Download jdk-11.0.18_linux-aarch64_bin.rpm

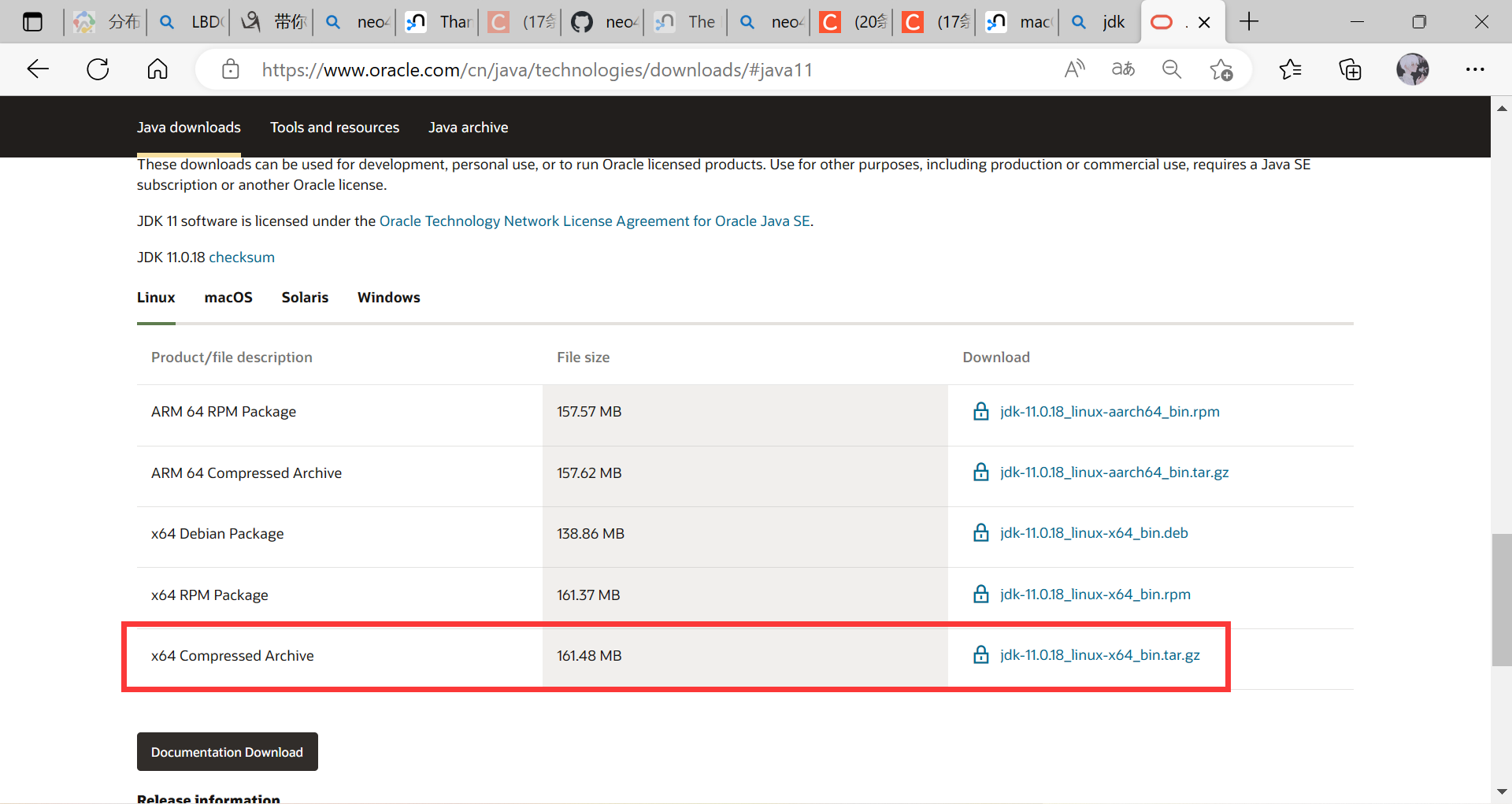coord(1110,411)
